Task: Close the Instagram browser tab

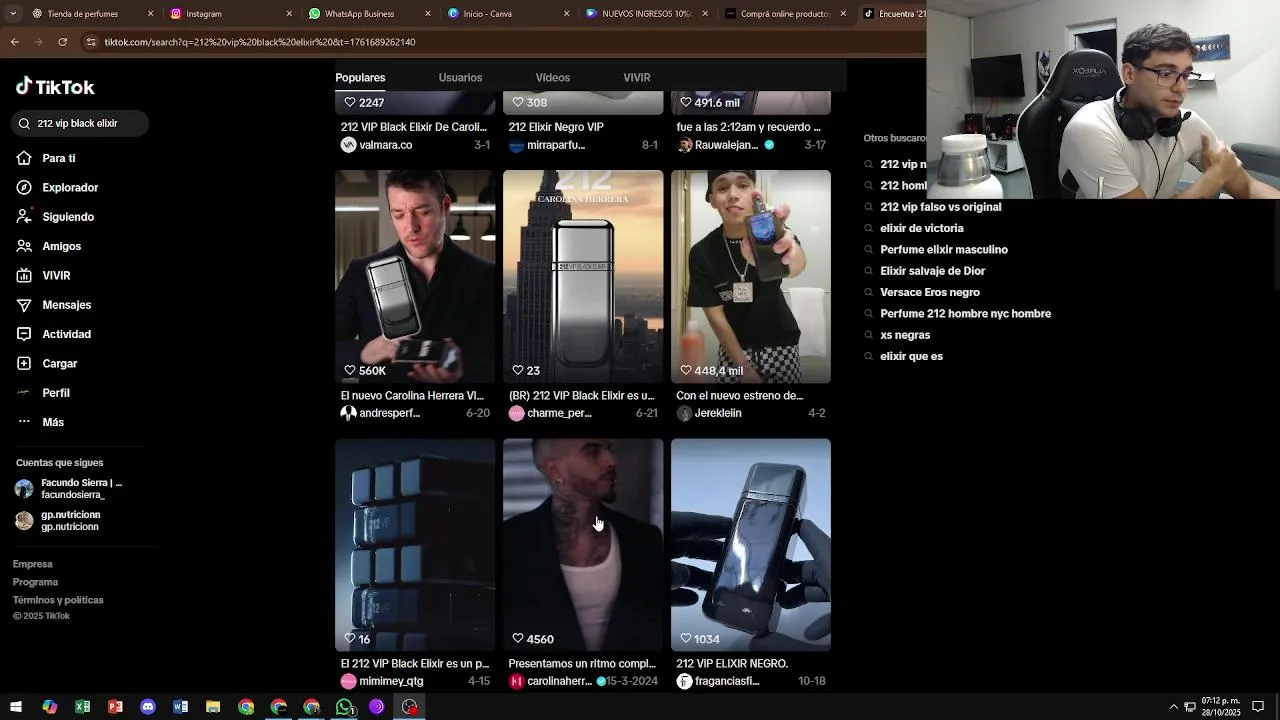Action: pos(289,14)
